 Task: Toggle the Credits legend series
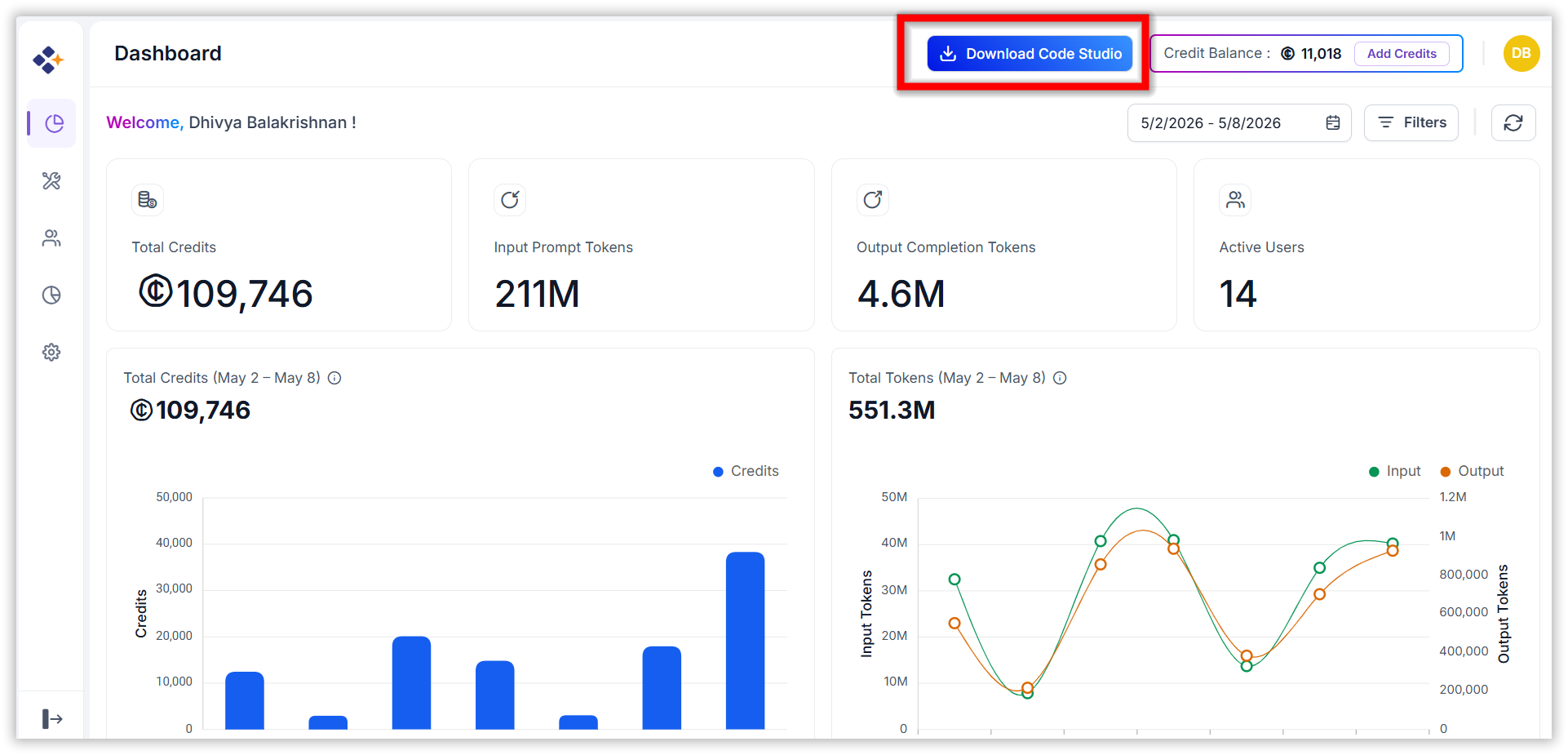point(746,471)
